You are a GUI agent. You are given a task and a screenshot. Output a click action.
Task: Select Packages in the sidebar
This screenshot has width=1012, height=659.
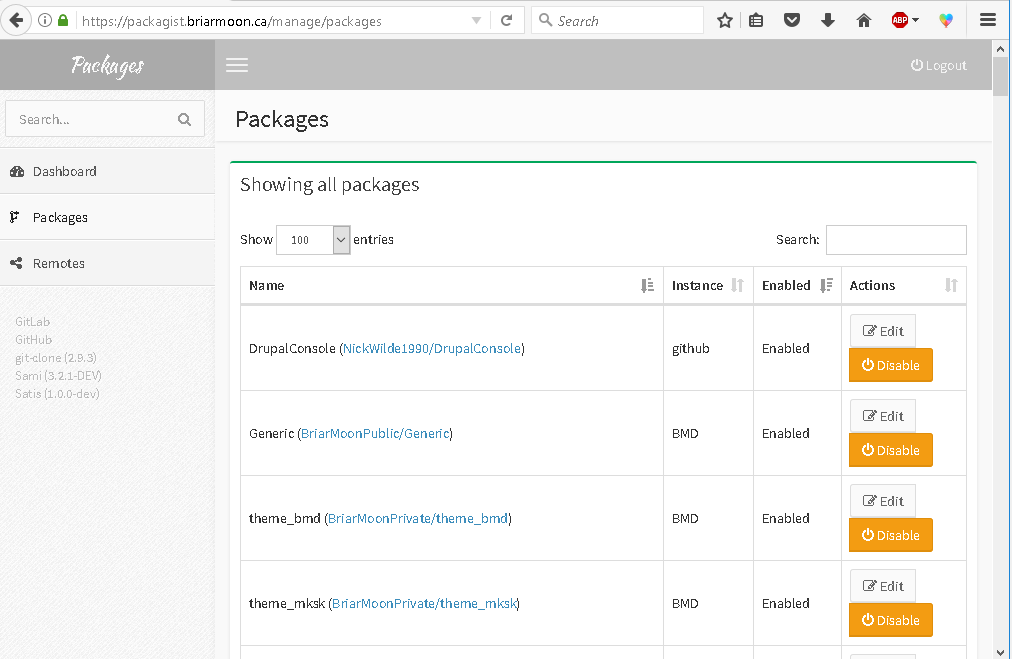pyautogui.click(x=107, y=218)
